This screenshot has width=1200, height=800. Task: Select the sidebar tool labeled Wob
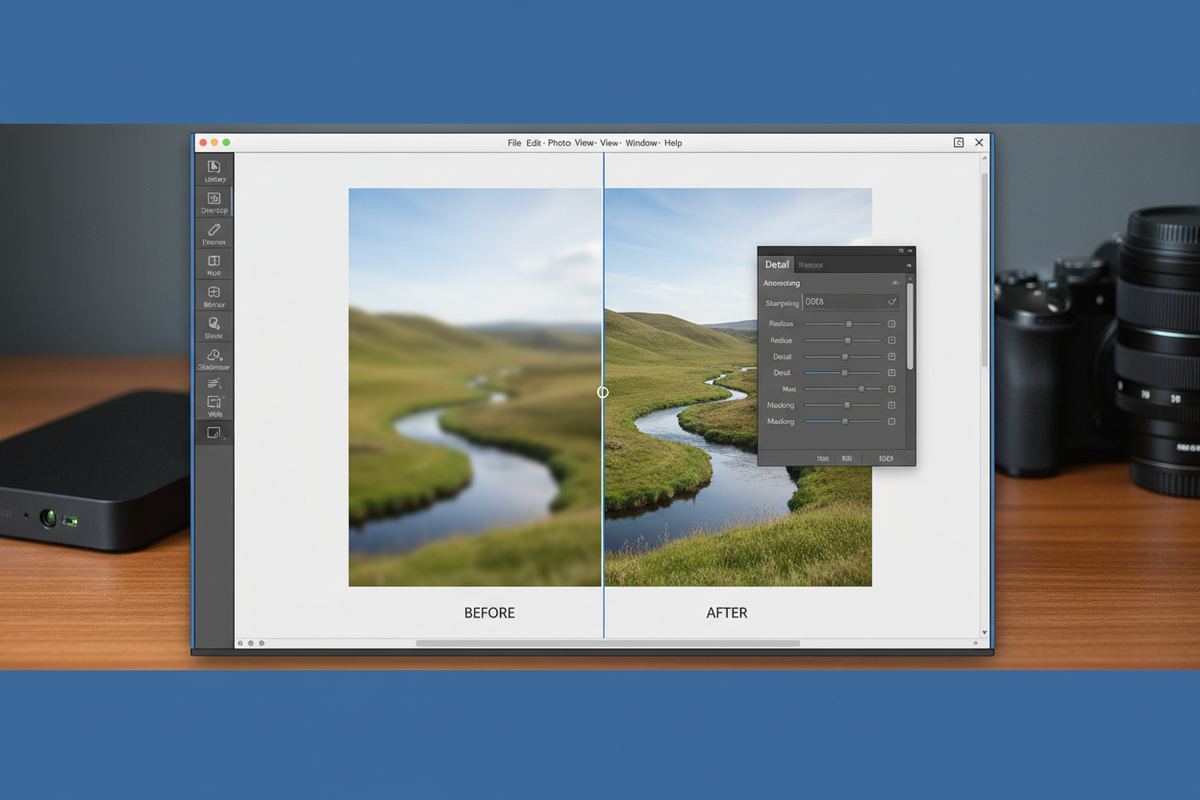[214, 405]
